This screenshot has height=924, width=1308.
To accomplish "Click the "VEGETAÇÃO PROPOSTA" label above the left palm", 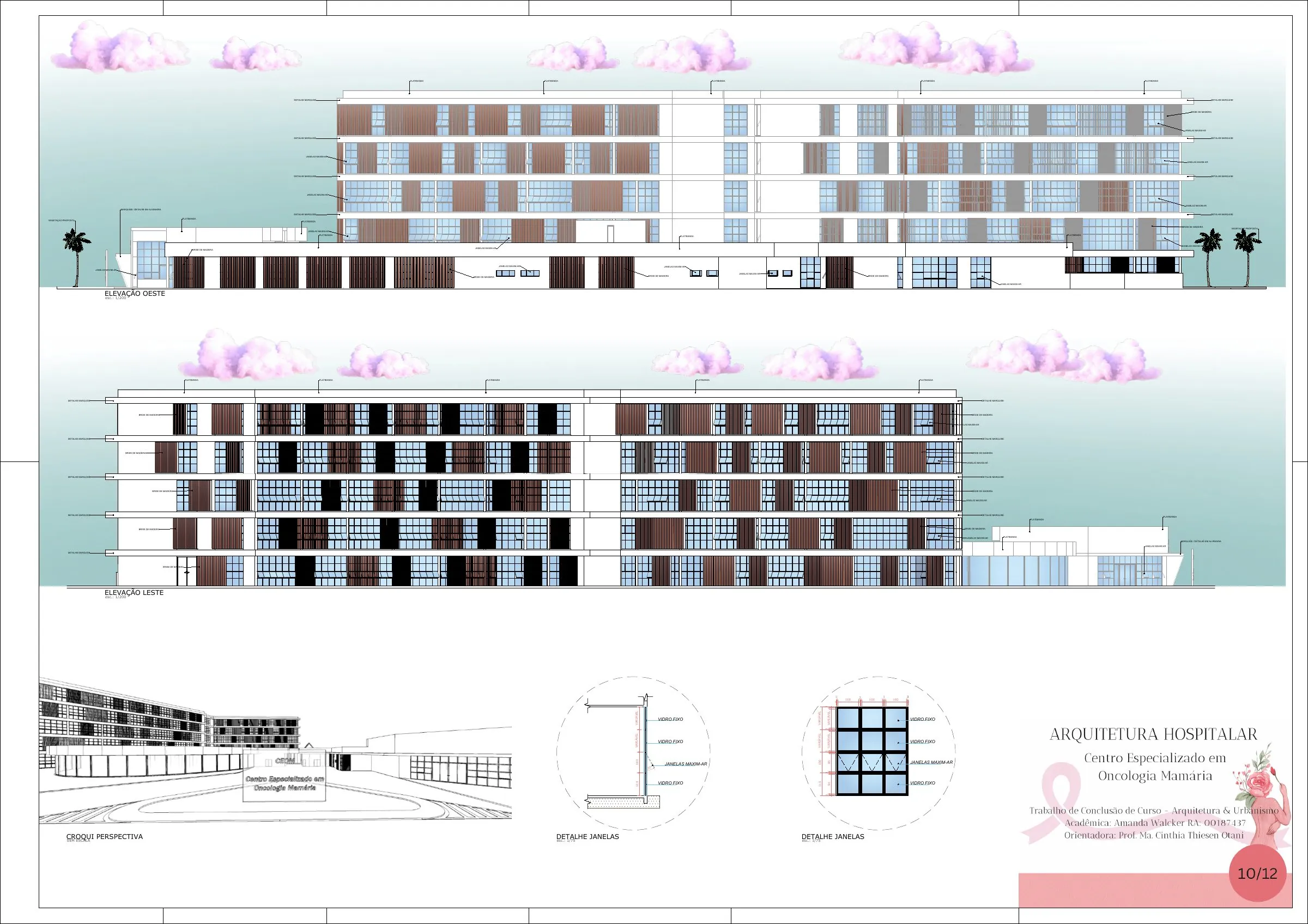I will pyautogui.click(x=61, y=221).
